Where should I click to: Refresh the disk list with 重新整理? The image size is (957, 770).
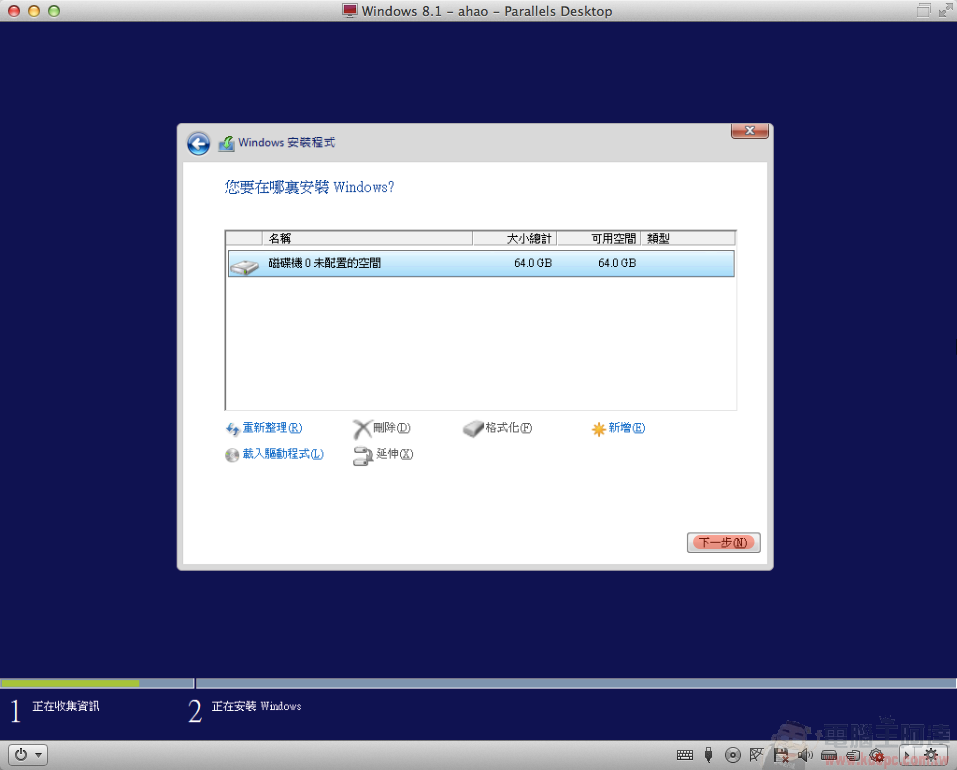(272, 428)
